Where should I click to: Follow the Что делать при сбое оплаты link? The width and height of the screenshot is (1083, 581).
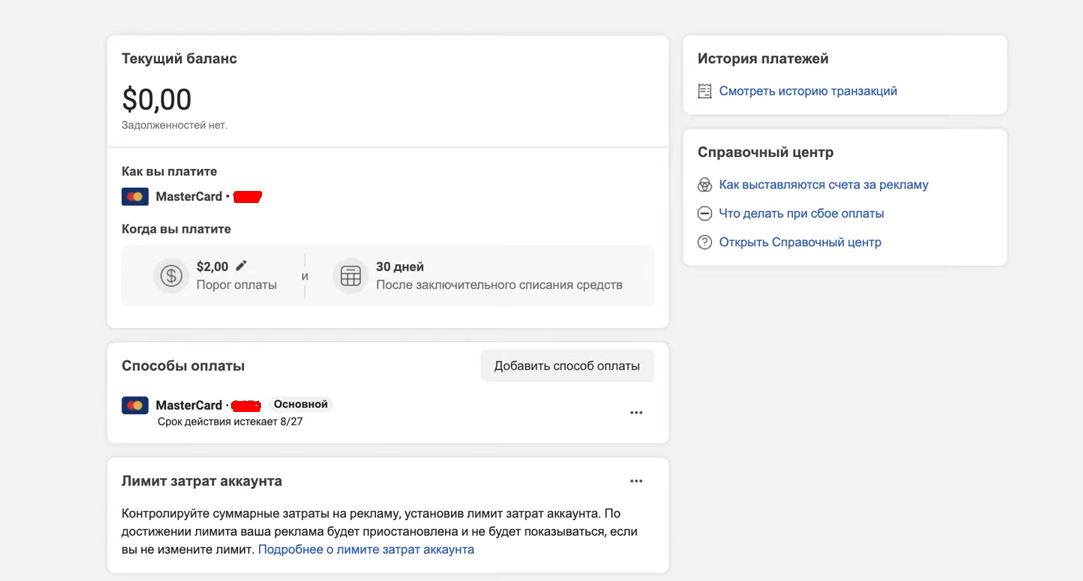point(801,214)
